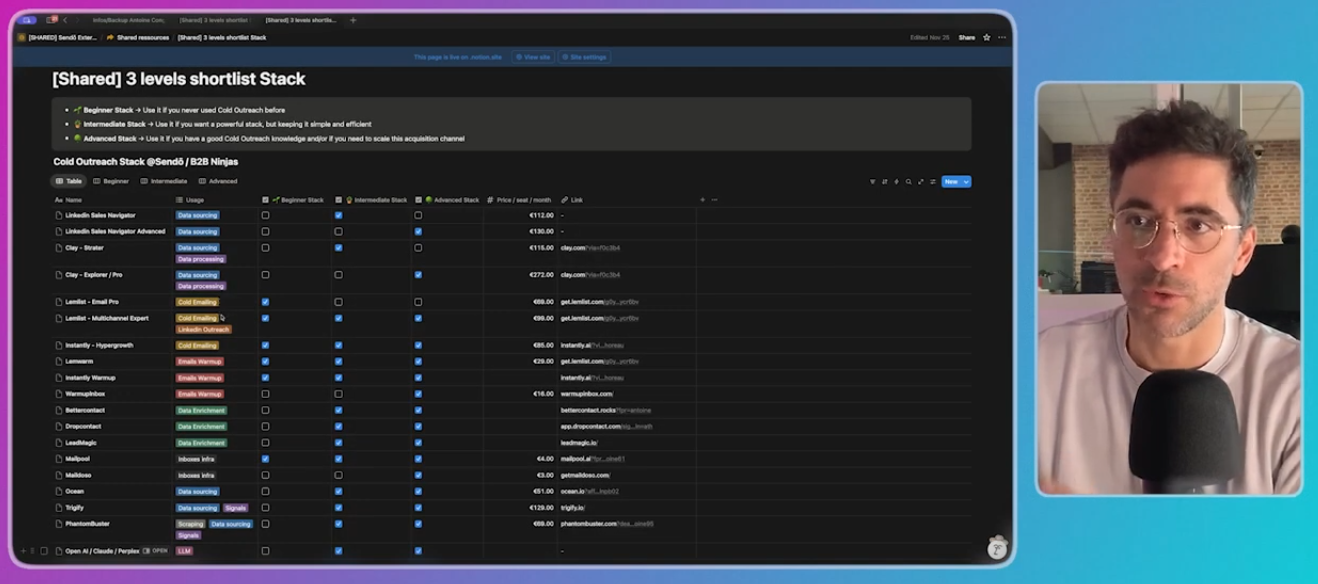1318x584 pixels.
Task: Click Dropcontact row name
Action: coord(83,426)
